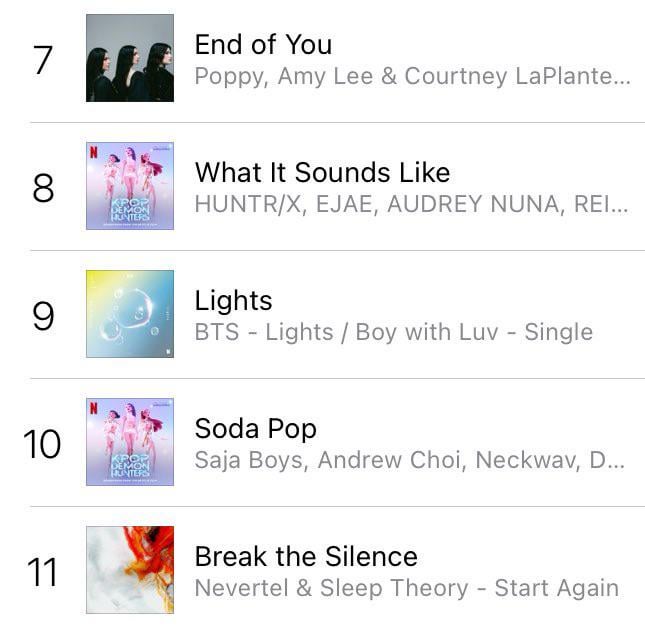
Task: Open End of You album artwork
Action: click(x=130, y=58)
